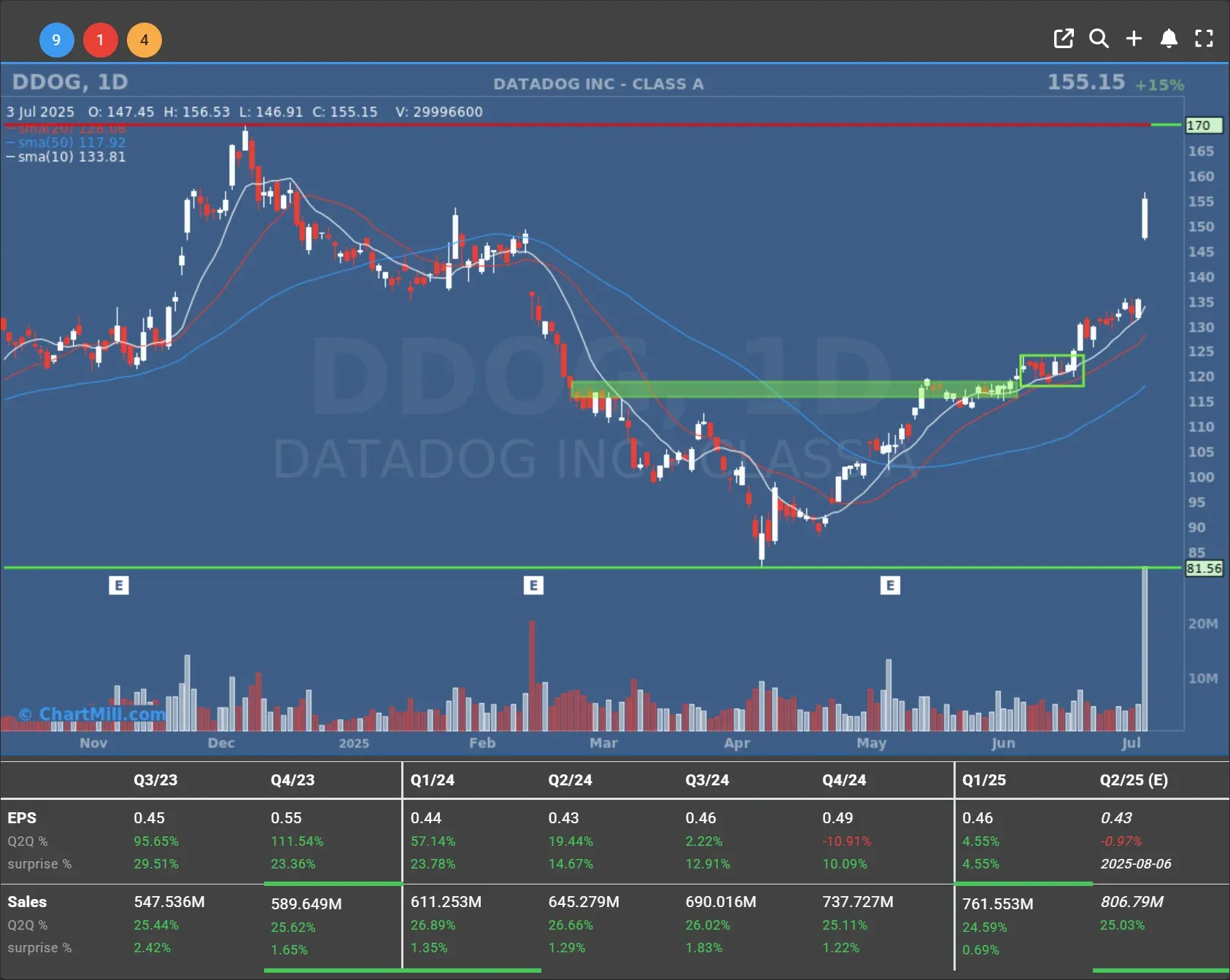1230x980 pixels.
Task: Click the 645.279M sales cell
Action: [584, 902]
